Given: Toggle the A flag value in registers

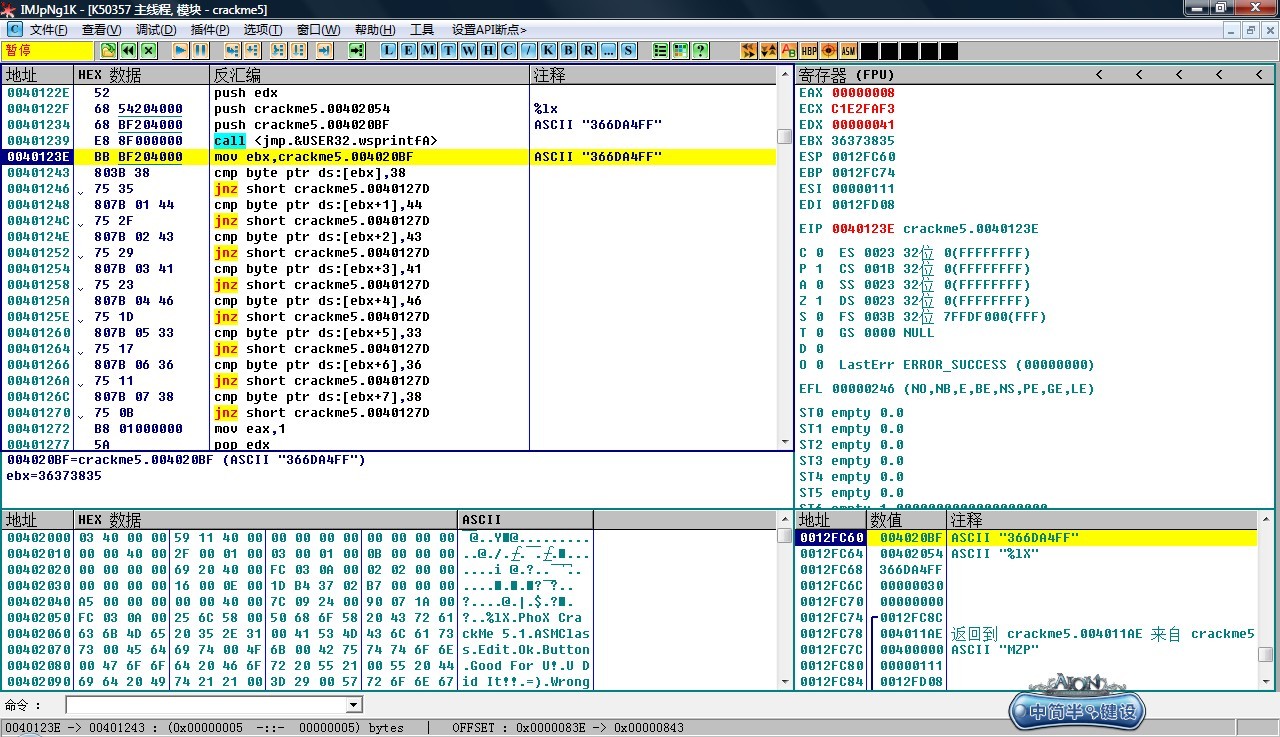Looking at the screenshot, I should 821,285.
